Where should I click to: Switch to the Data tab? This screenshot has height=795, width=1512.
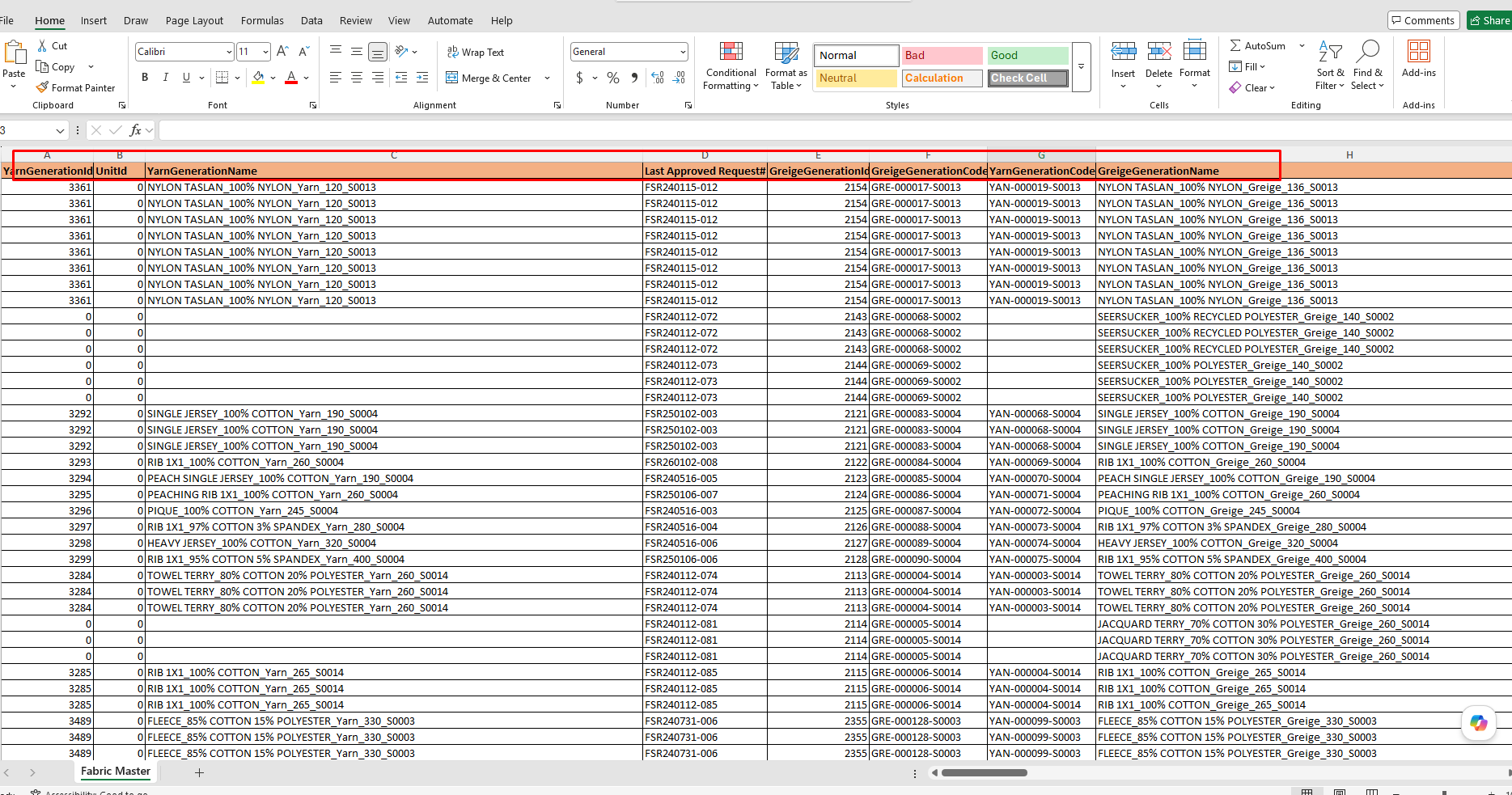click(311, 20)
